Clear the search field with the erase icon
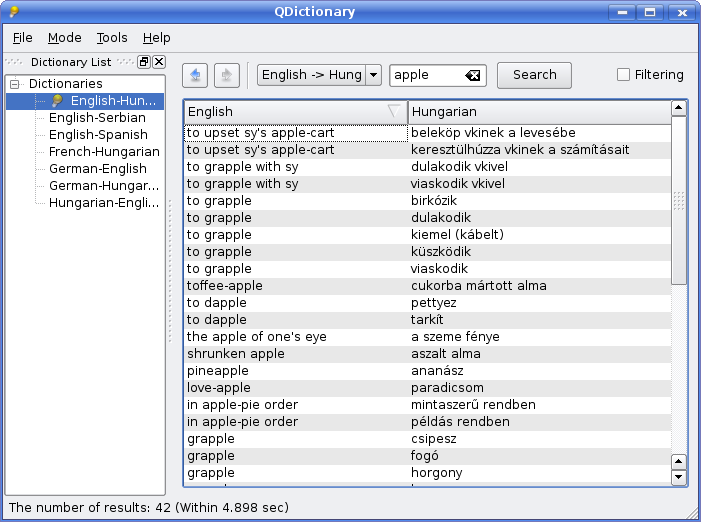The height and width of the screenshot is (522, 701). coord(473,76)
